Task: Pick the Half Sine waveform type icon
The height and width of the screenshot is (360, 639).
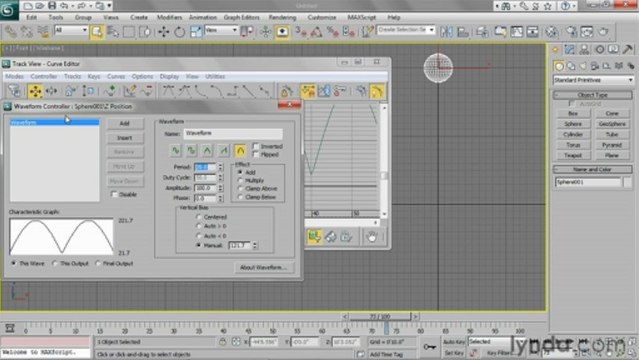Action: 240,150
